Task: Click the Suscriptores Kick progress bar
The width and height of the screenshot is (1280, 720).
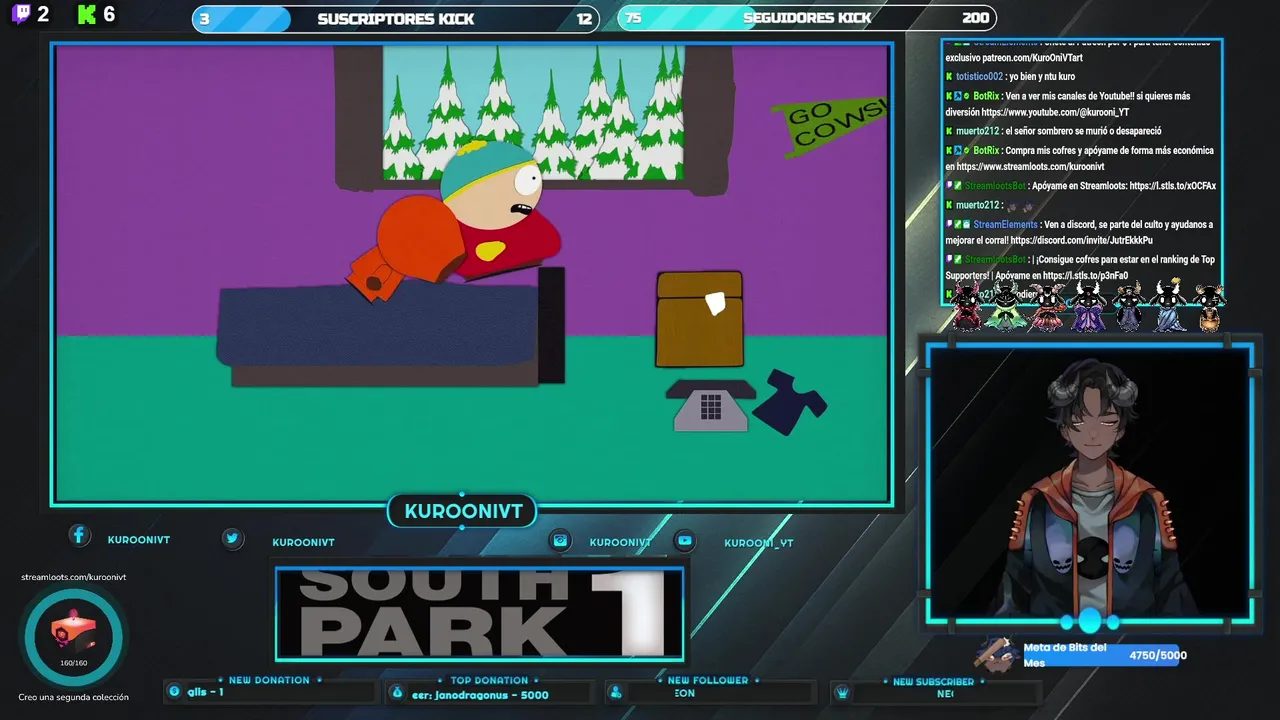Action: point(396,19)
